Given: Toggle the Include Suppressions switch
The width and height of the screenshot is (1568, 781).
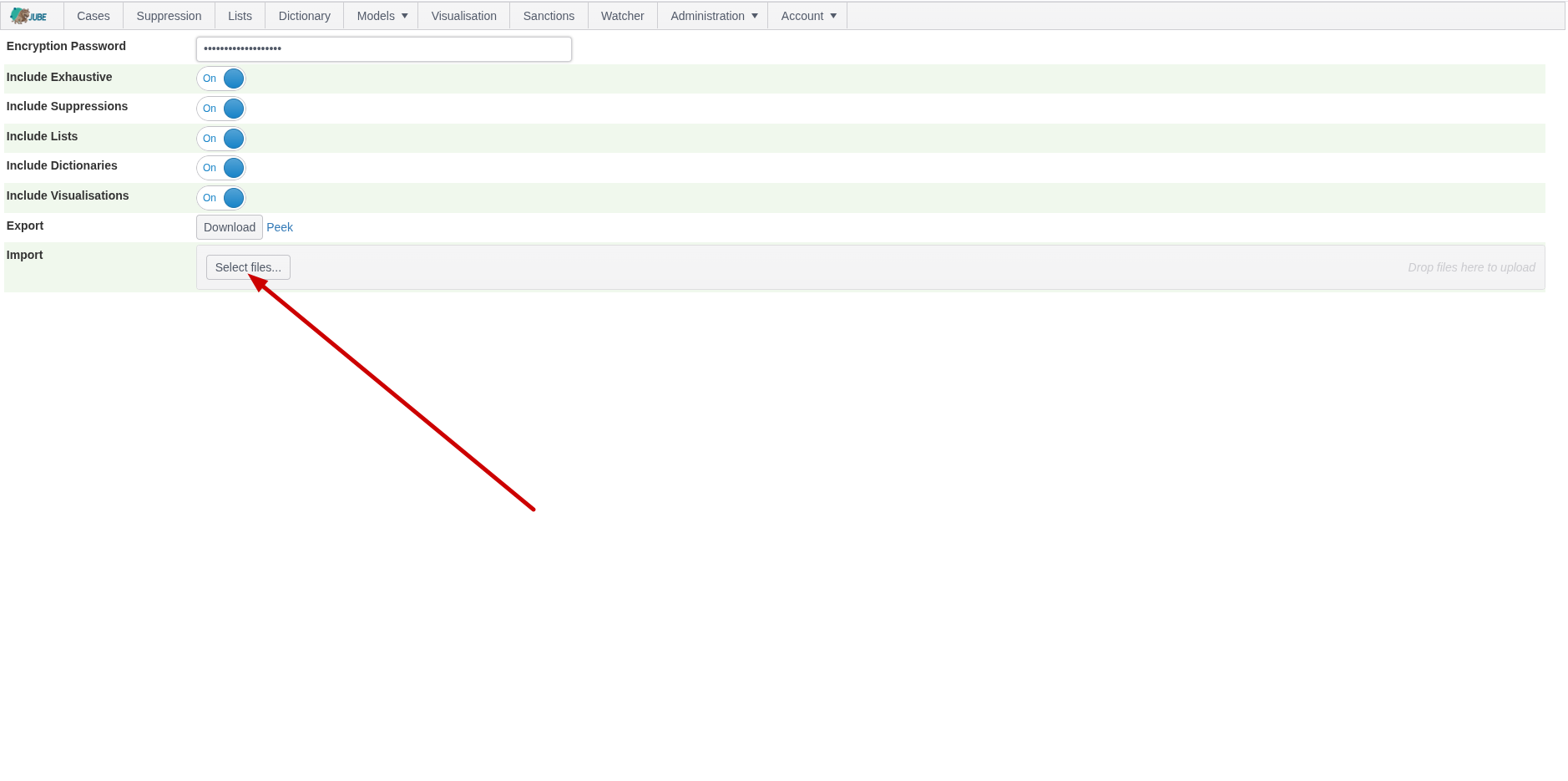Looking at the screenshot, I should [221, 109].
